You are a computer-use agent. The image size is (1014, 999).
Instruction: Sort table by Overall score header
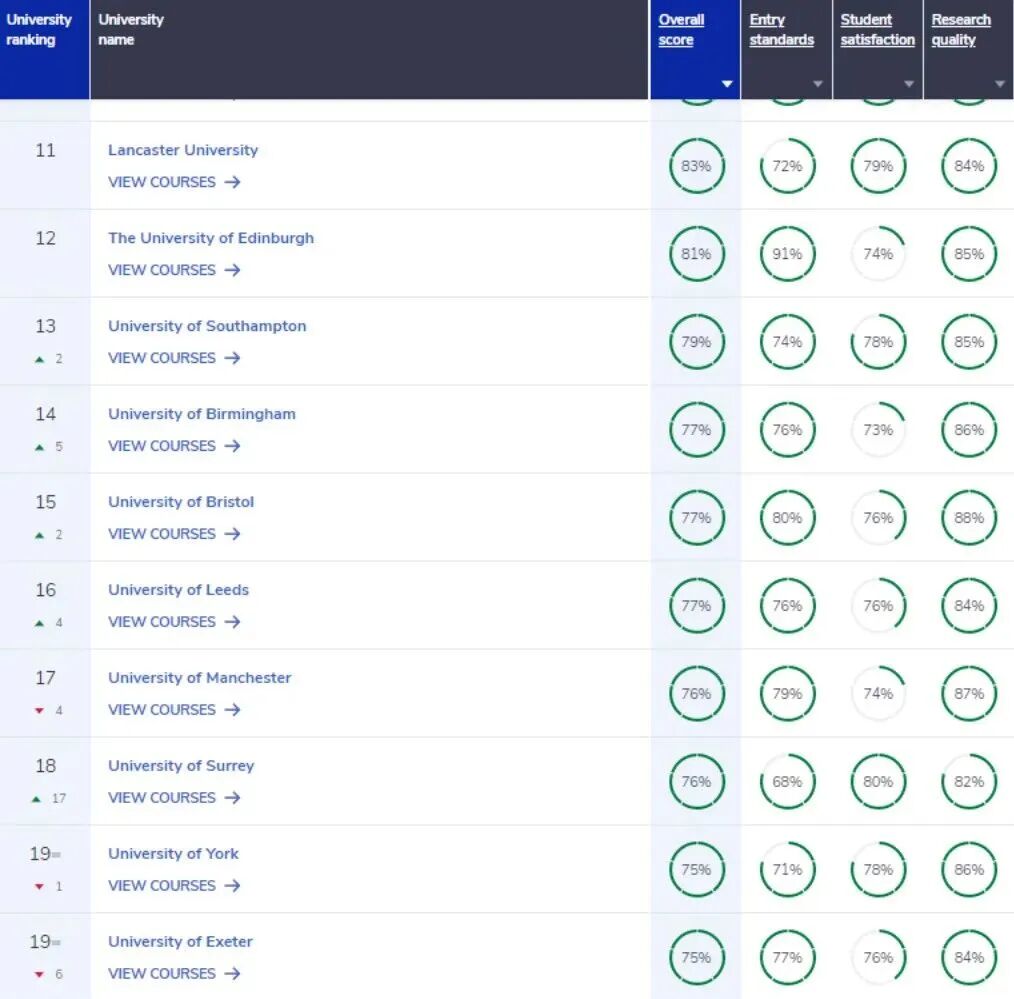point(681,30)
